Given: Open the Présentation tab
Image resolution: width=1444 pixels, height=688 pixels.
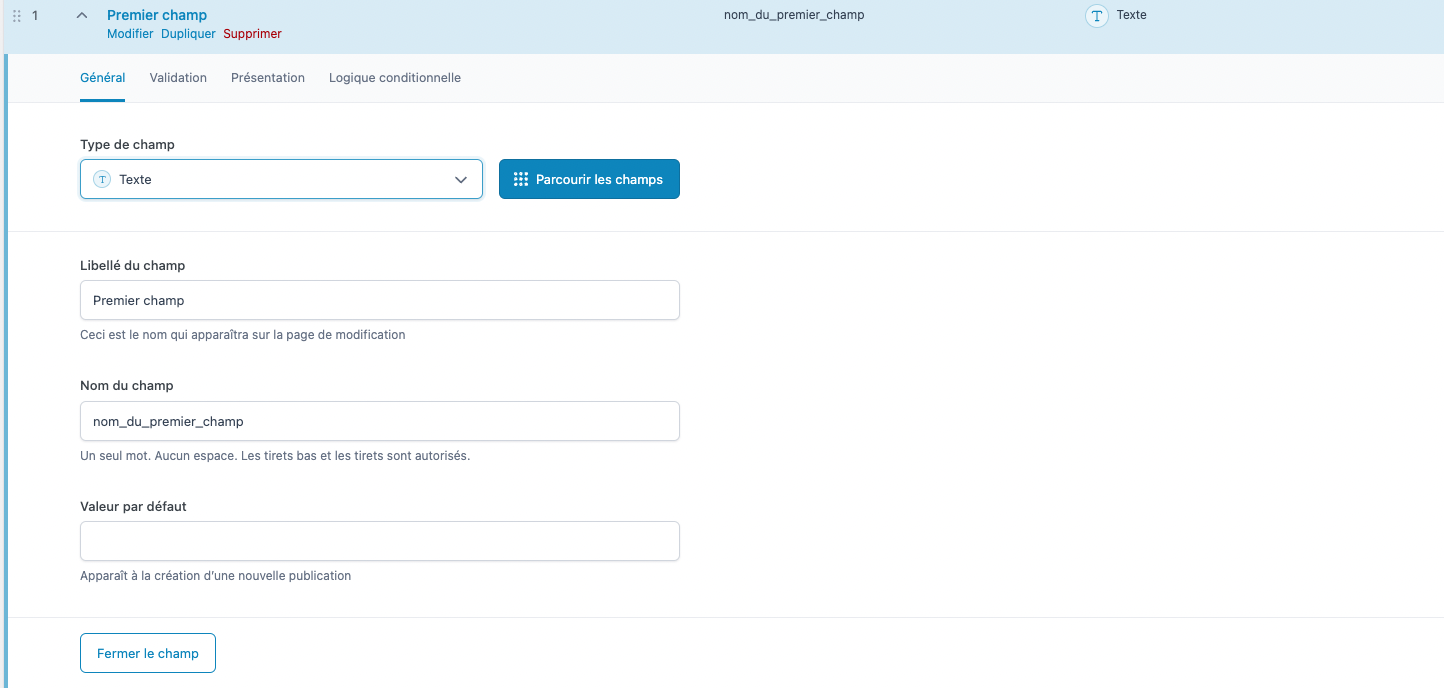Looking at the screenshot, I should [268, 78].
